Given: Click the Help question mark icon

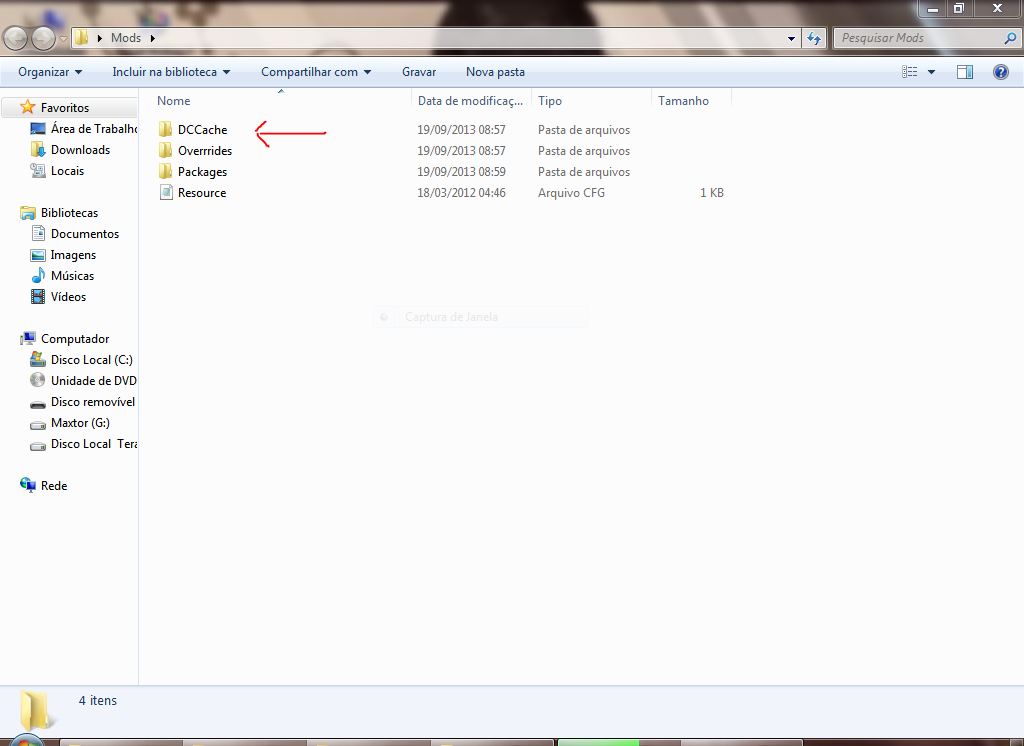Looking at the screenshot, I should tap(1003, 71).
